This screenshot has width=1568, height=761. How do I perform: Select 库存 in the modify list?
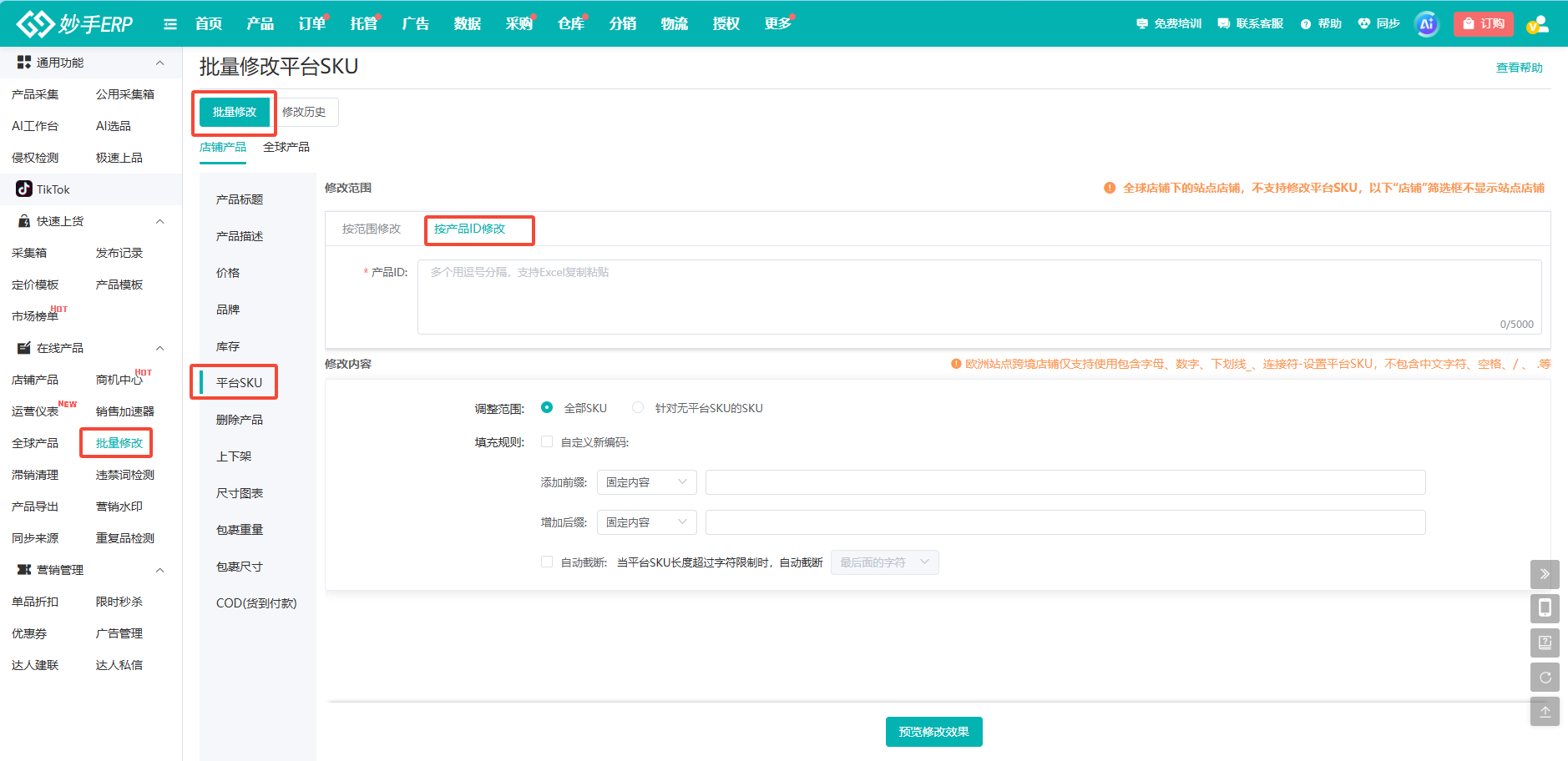pos(228,346)
